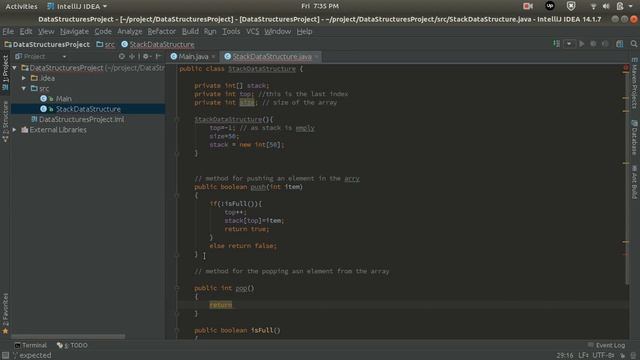The width and height of the screenshot is (640, 360).
Task: Change the UTF-8 file encoding
Action: [x=603, y=356]
